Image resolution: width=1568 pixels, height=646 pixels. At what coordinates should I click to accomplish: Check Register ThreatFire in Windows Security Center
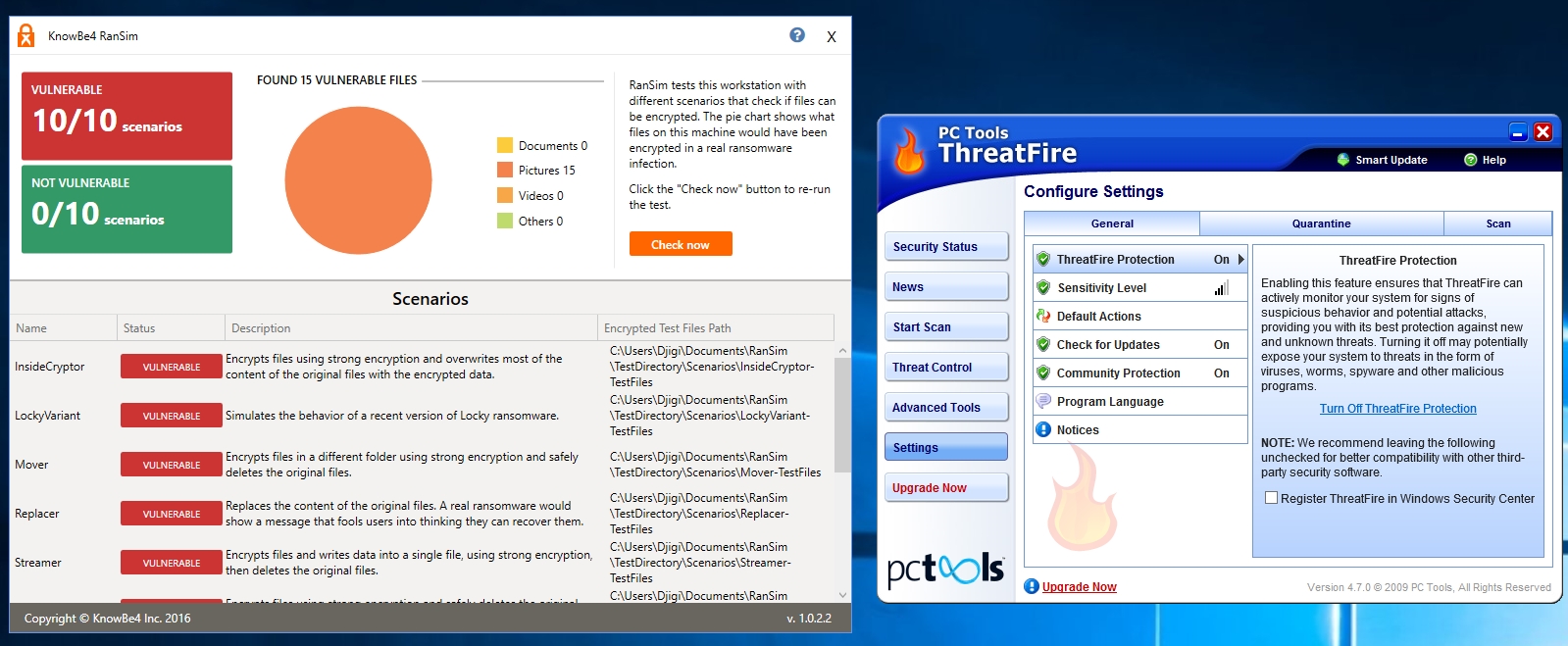tap(1272, 498)
